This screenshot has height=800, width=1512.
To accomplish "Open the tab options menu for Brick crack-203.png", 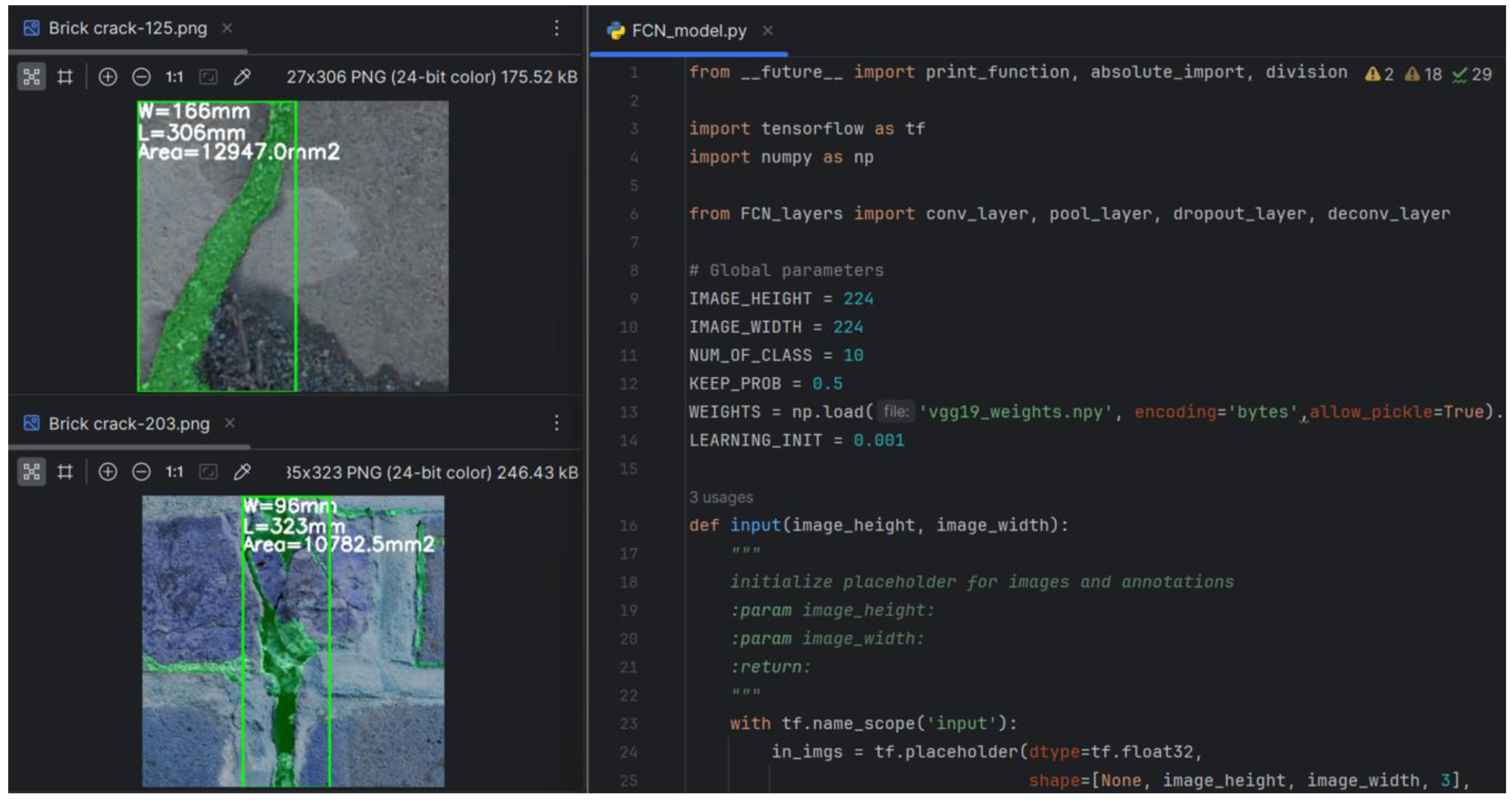I will (556, 423).
